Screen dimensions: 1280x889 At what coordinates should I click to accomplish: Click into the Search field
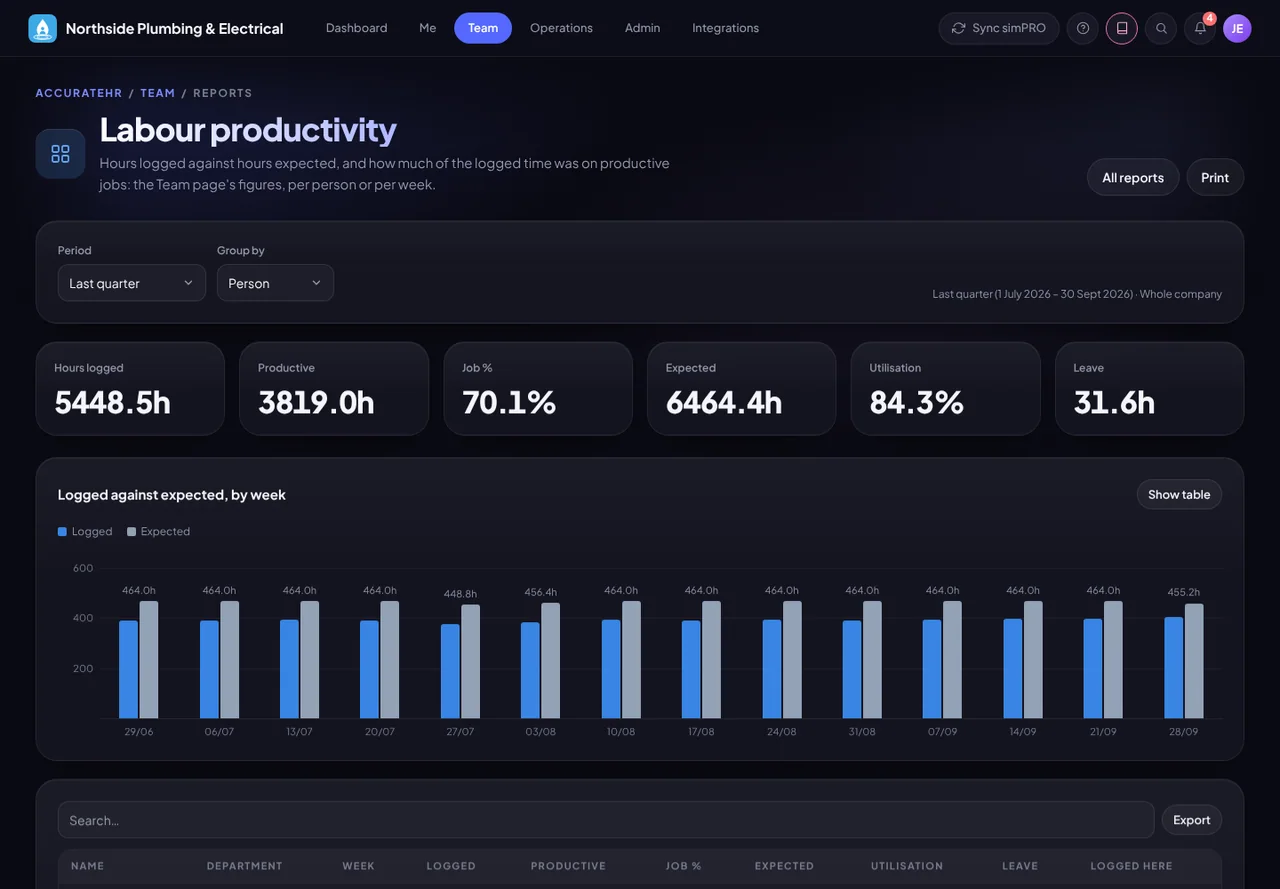tap(606, 820)
